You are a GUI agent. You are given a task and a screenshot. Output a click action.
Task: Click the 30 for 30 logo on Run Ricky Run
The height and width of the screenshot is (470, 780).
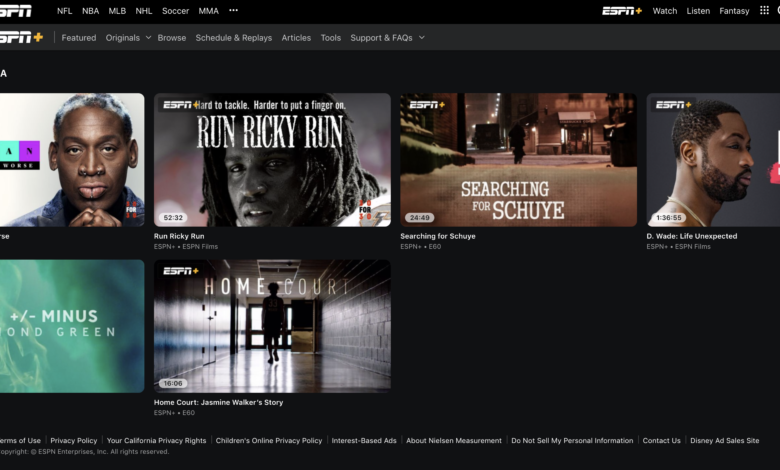pyautogui.click(x=365, y=209)
